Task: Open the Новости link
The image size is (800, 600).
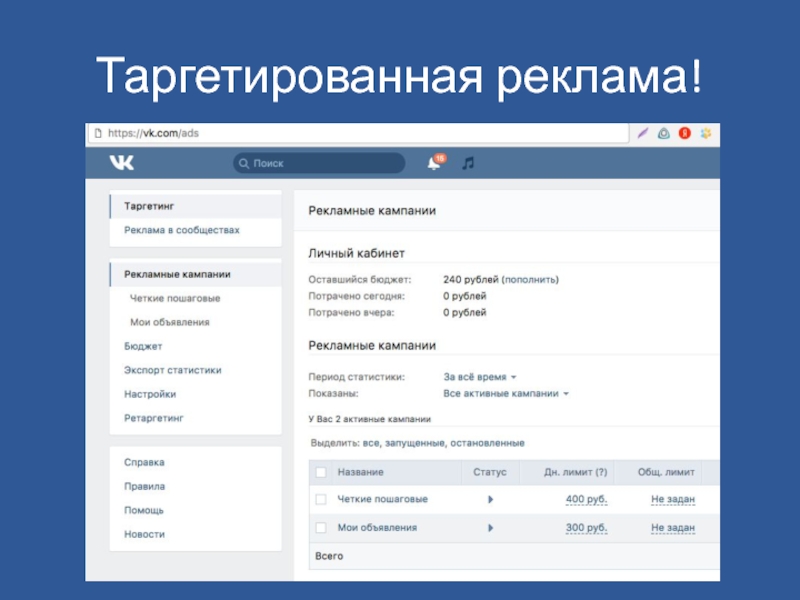Action: point(144,534)
